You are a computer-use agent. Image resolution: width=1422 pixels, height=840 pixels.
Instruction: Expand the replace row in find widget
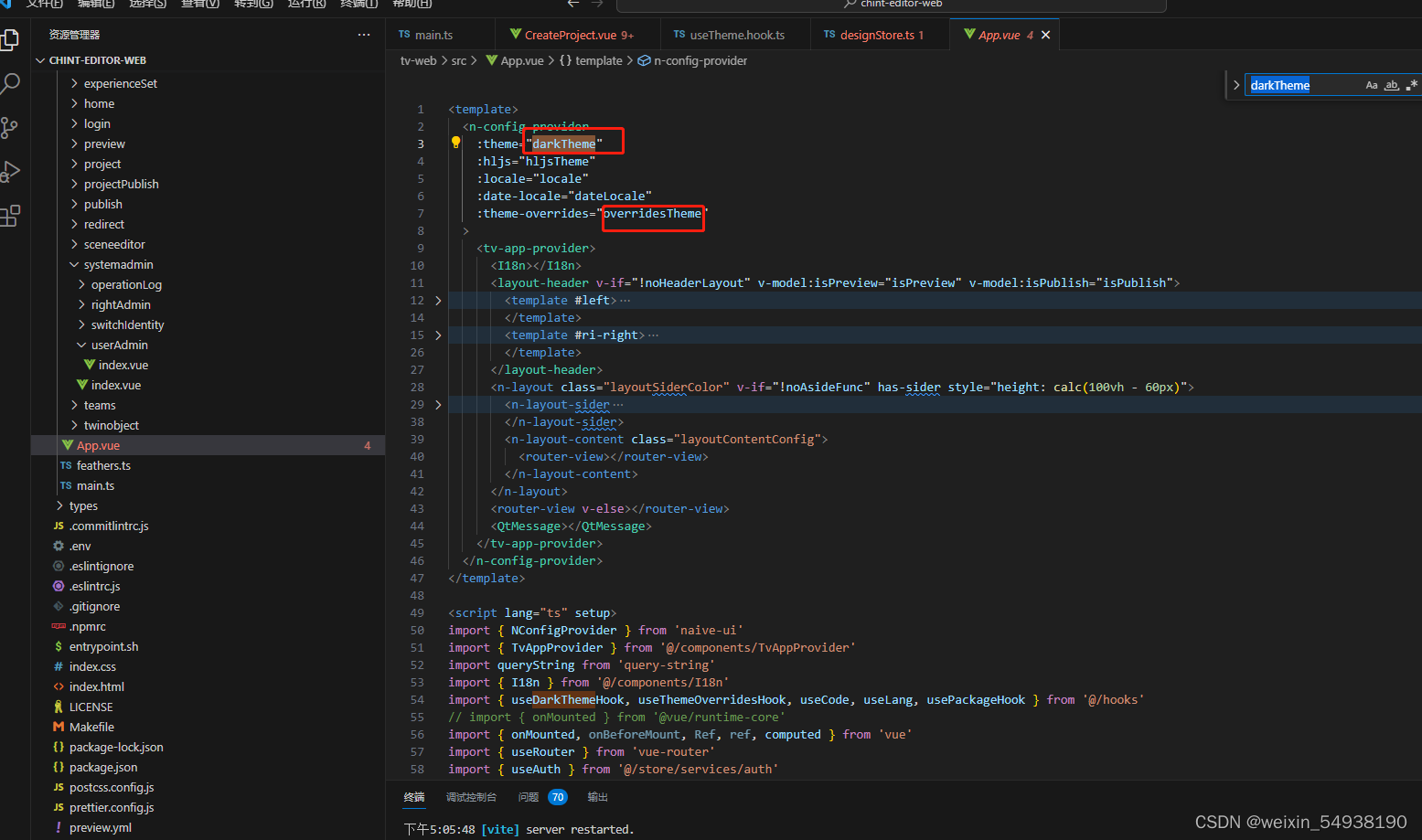pos(1236,85)
